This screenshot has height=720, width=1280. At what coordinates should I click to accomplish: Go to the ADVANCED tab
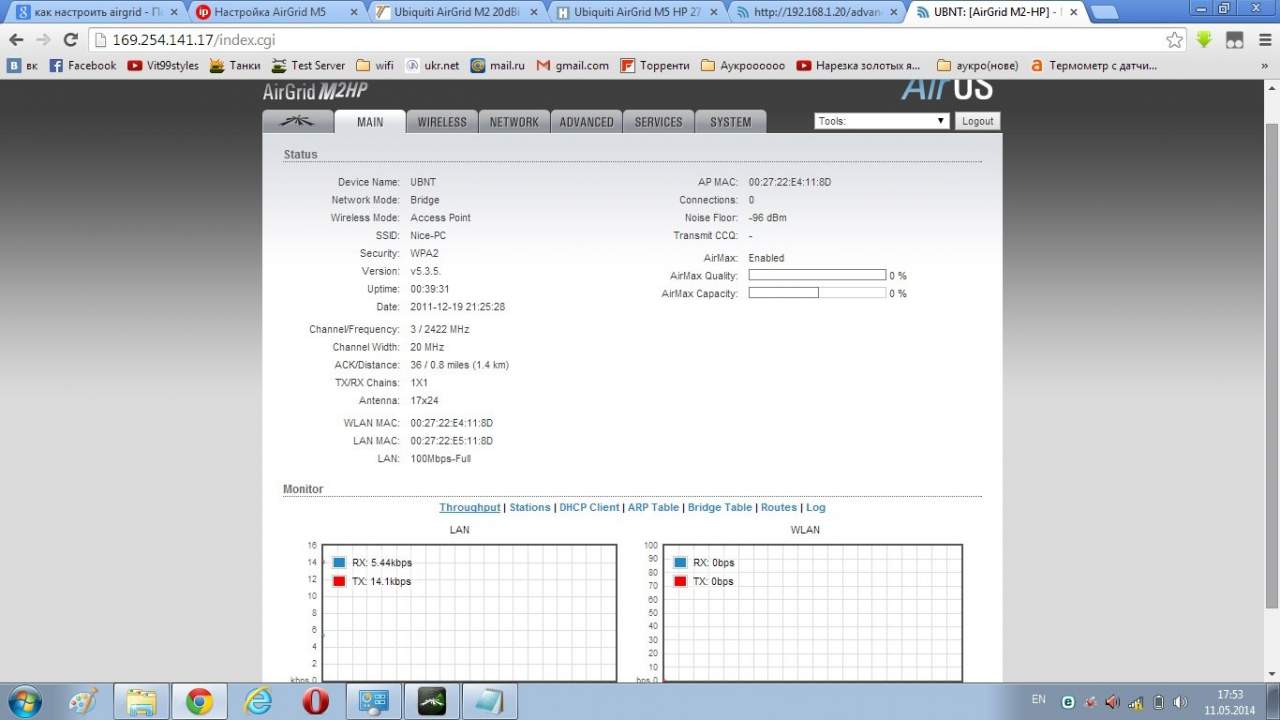pos(586,122)
